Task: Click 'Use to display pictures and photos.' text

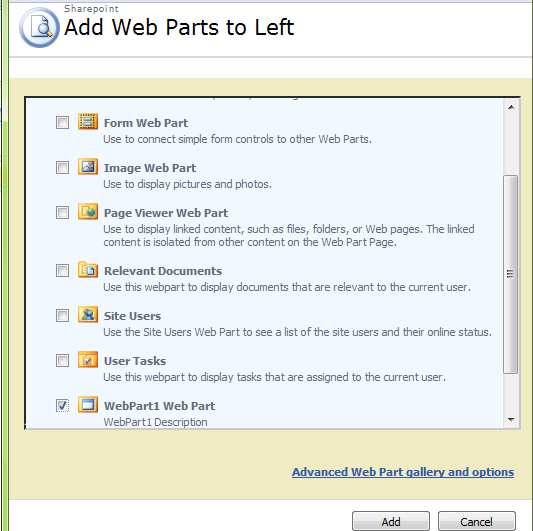Action: click(x=188, y=184)
